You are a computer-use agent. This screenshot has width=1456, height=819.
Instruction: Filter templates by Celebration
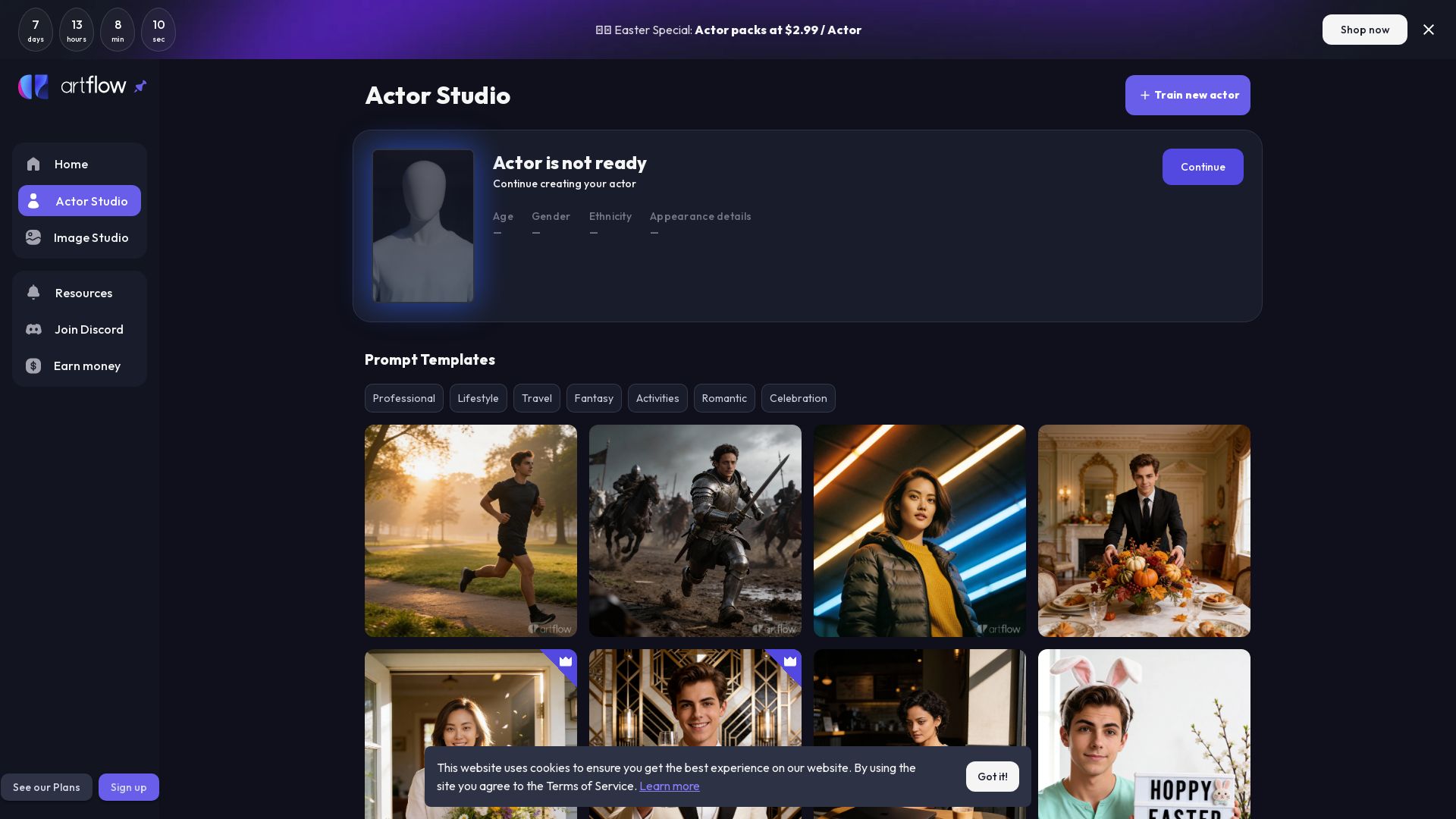[x=798, y=398]
